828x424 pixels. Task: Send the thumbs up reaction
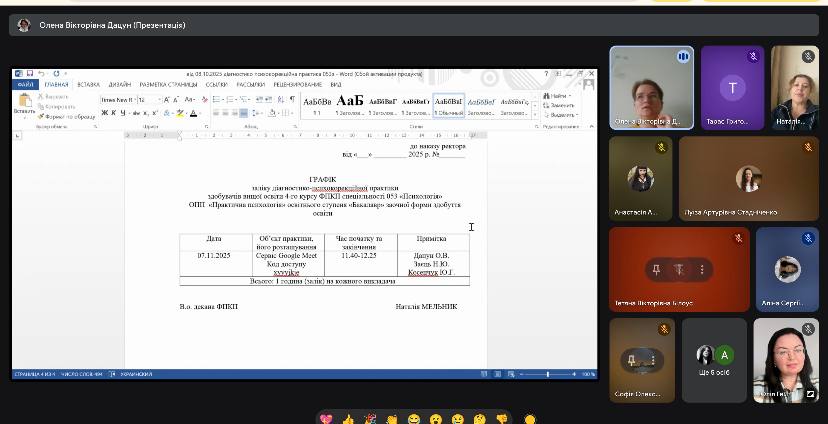click(x=347, y=419)
